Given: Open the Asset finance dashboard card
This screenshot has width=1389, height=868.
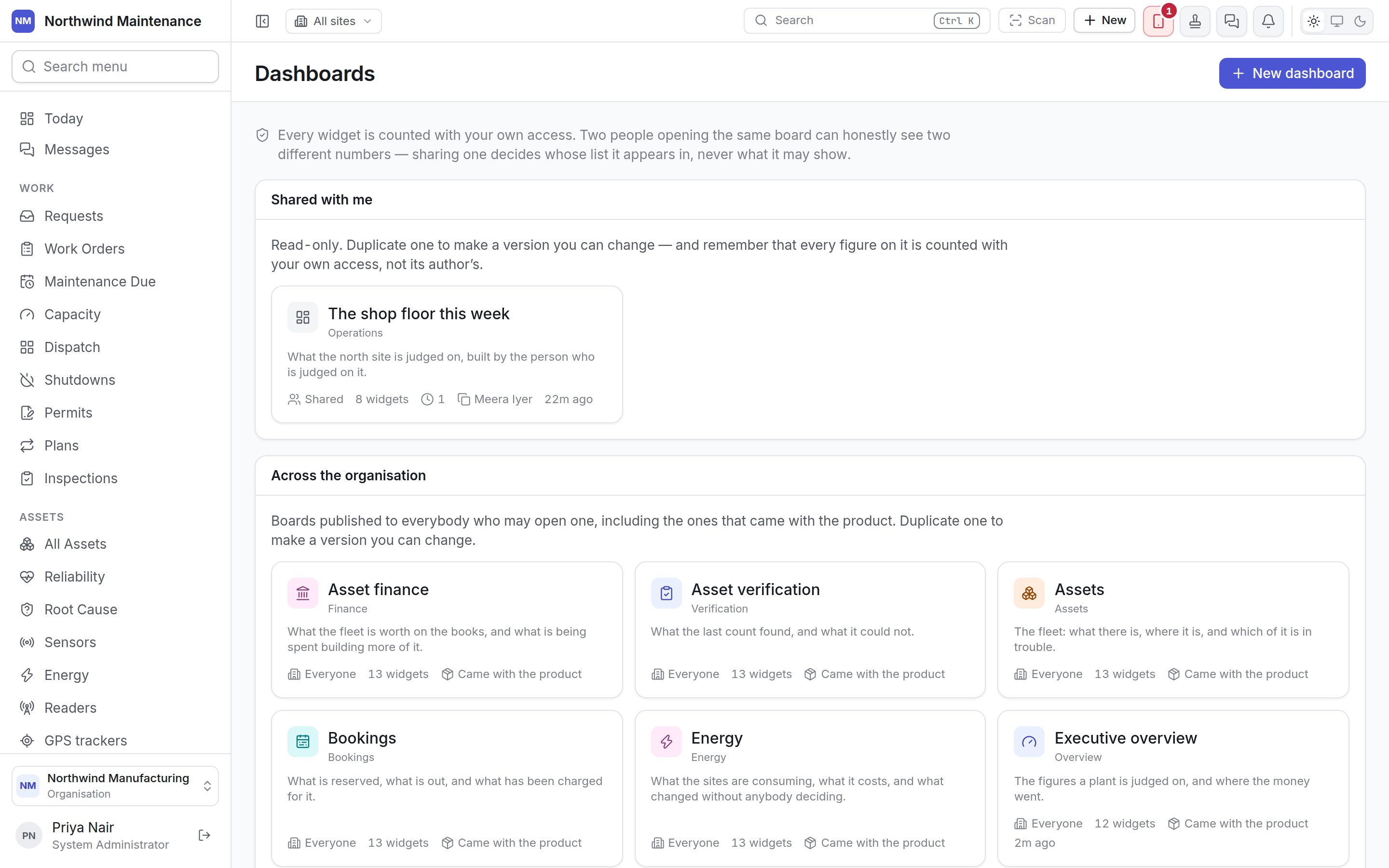Looking at the screenshot, I should pos(447,630).
